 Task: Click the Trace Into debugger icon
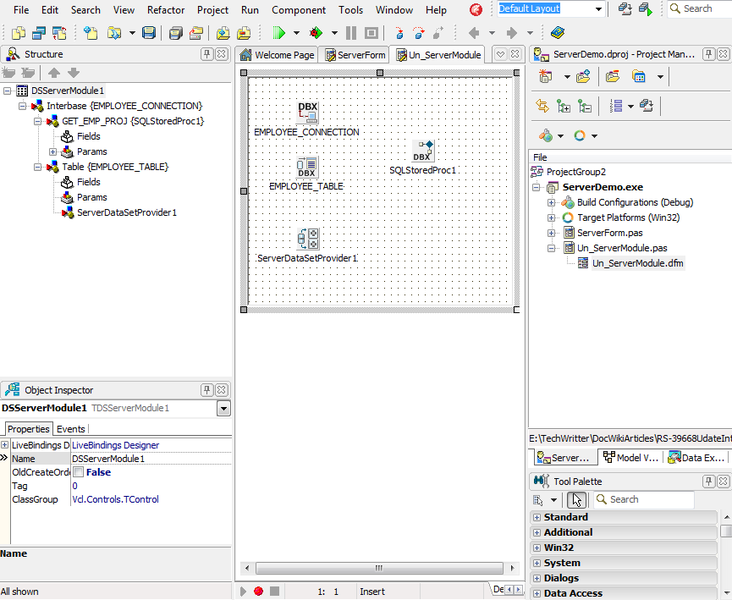(399, 33)
